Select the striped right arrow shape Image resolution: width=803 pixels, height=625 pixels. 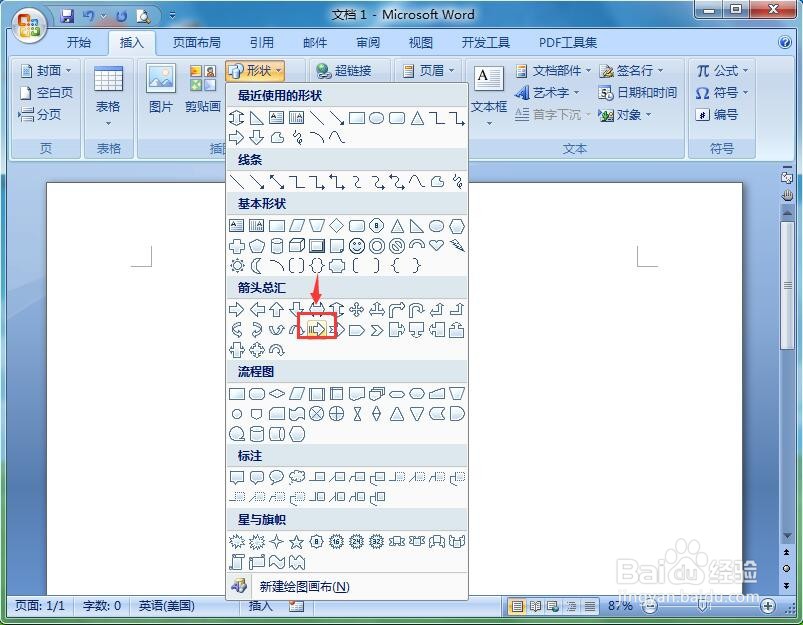coord(317,329)
